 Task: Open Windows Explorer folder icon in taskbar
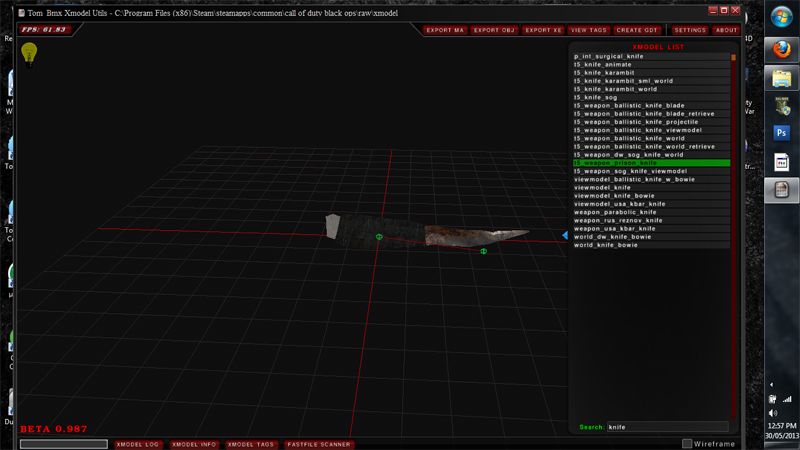tap(781, 79)
